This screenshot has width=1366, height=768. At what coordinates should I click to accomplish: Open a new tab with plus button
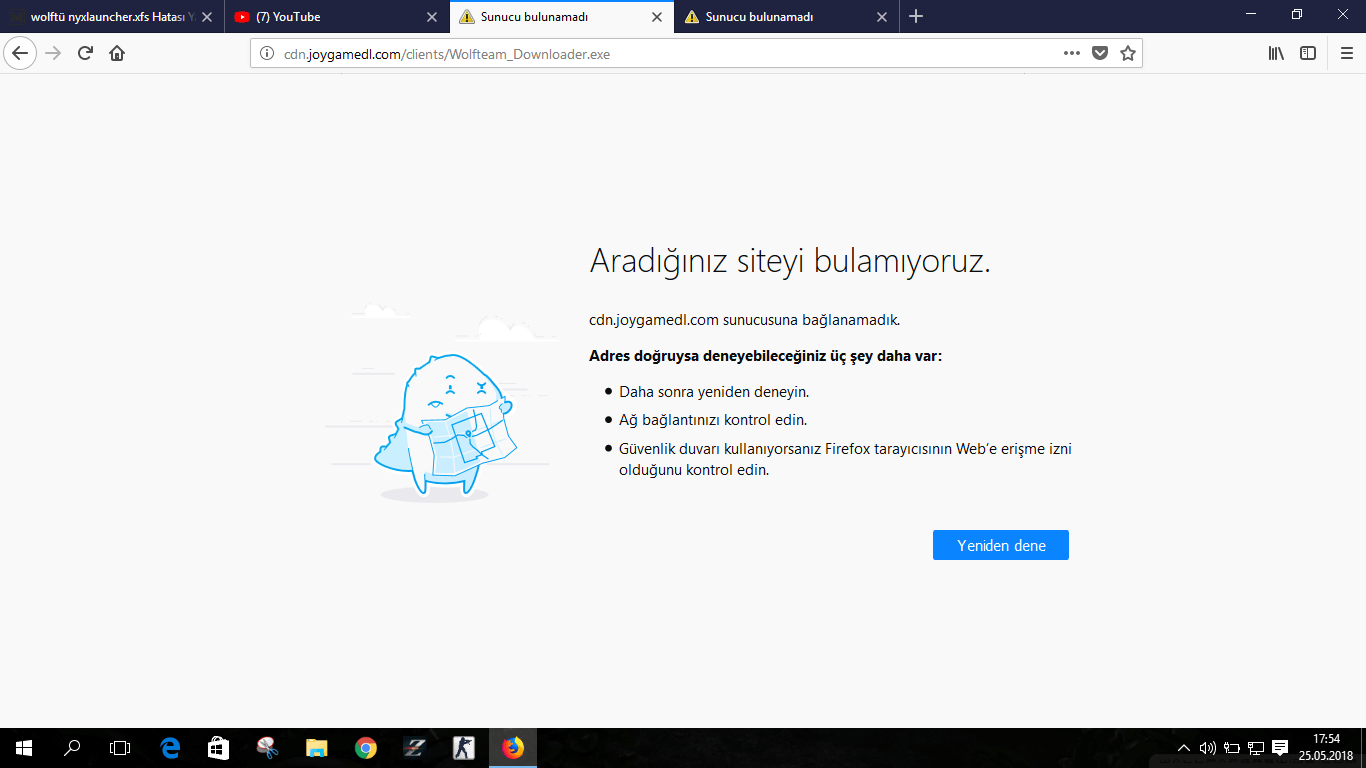coord(916,16)
